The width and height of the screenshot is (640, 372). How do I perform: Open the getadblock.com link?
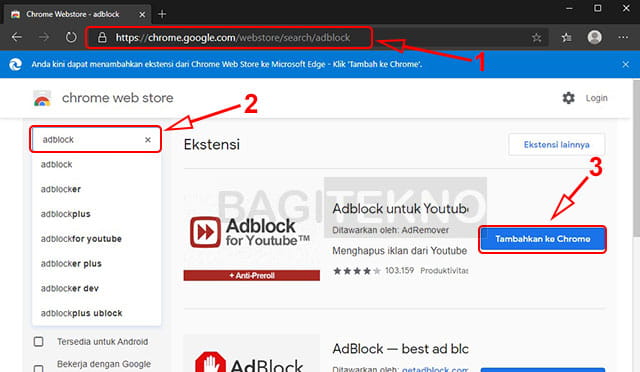click(x=435, y=369)
